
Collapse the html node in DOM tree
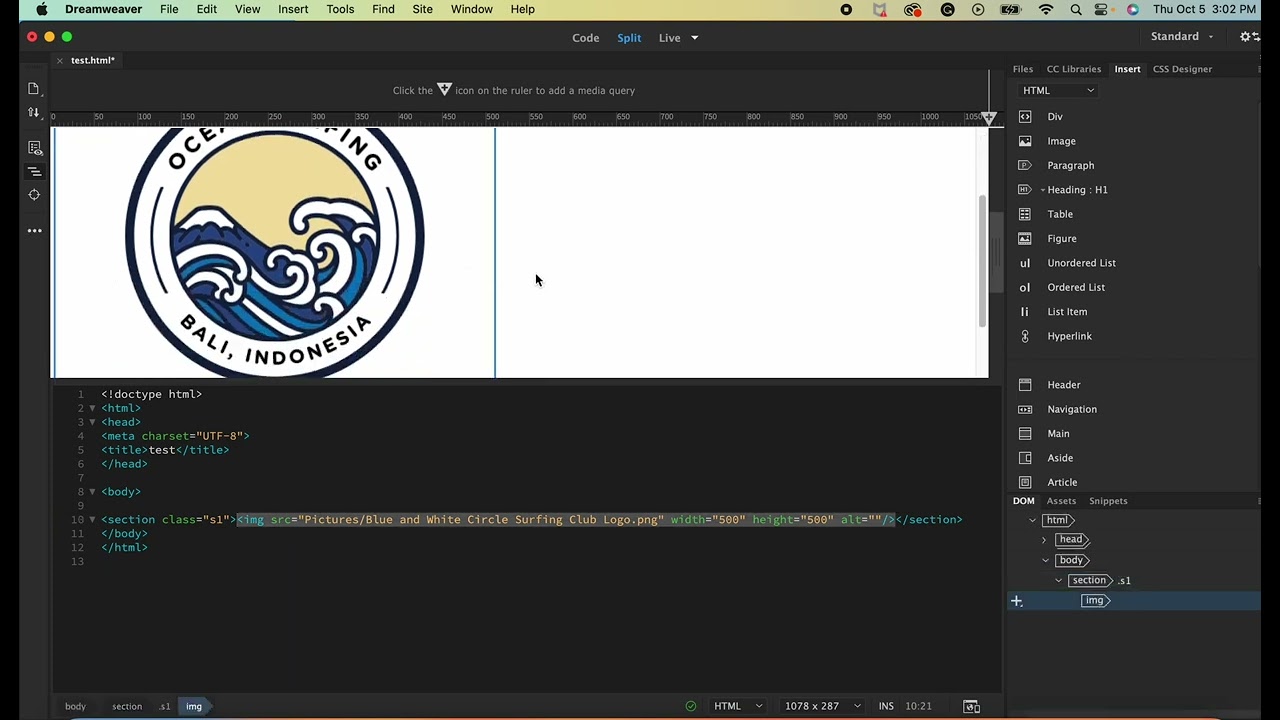(x=1033, y=520)
